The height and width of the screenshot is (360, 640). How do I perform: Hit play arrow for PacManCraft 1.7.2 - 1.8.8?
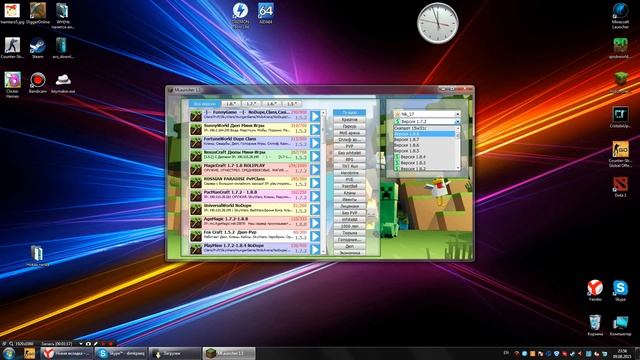(315, 196)
